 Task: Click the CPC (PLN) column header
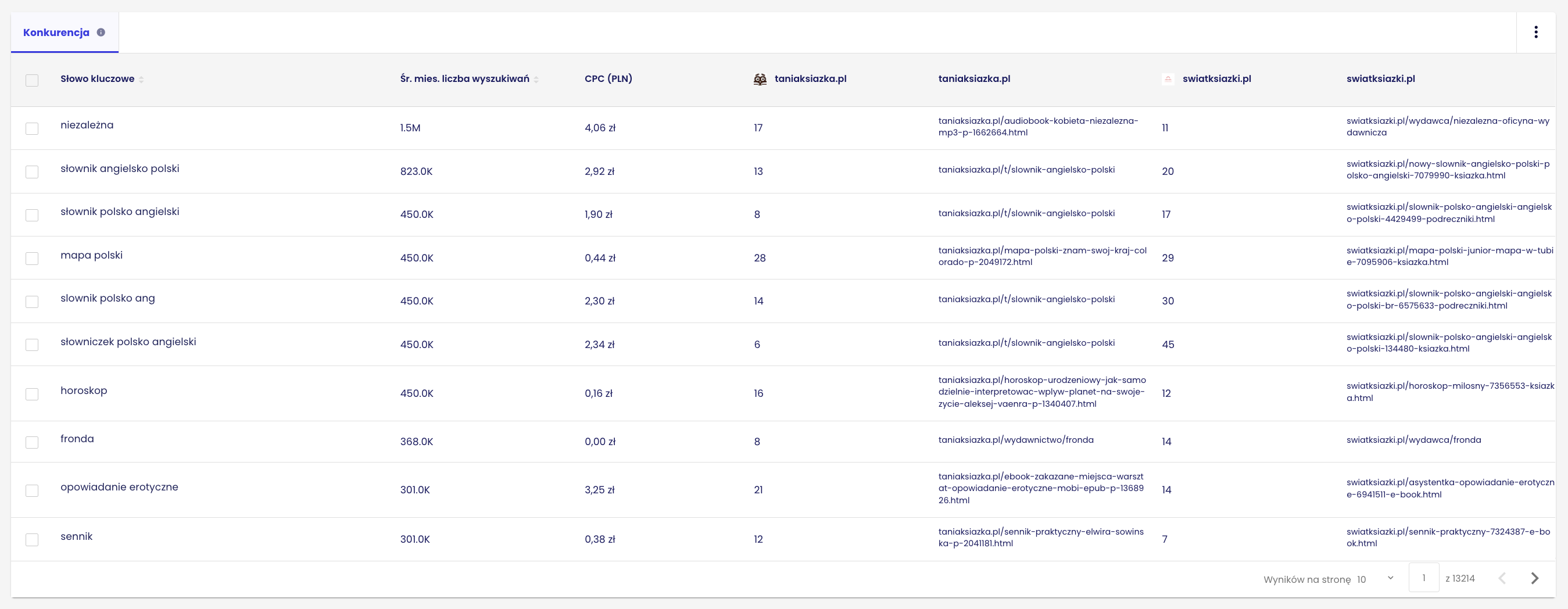[608, 79]
